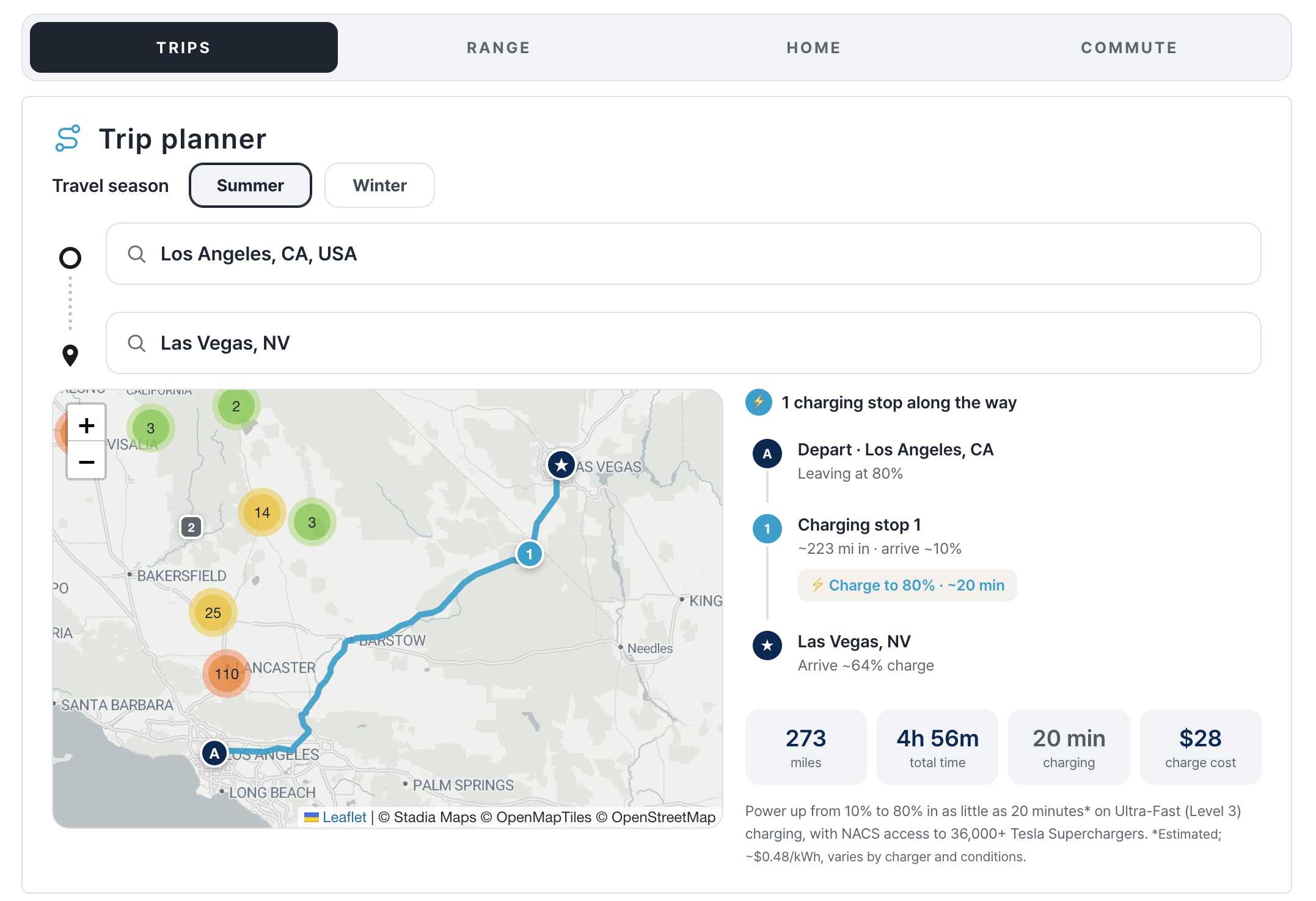Click the Charge to 80% chip
Viewport: 1316px width, 901px height.
click(x=907, y=585)
